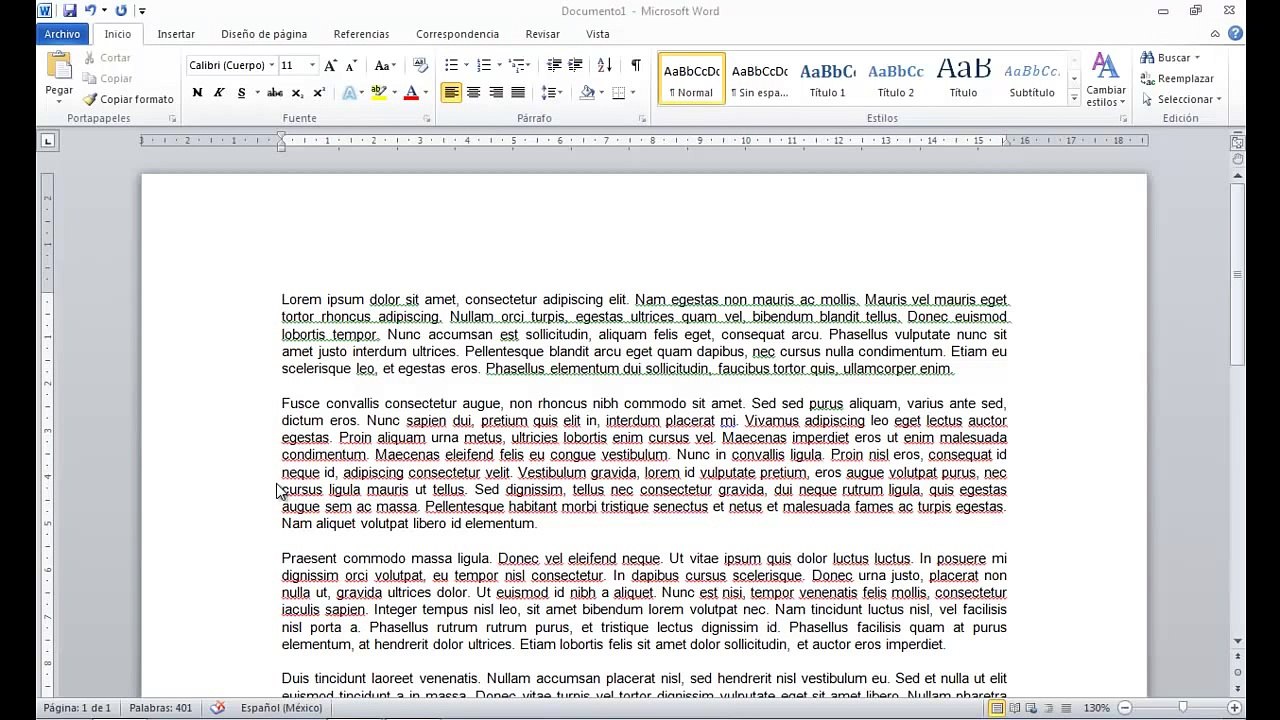1280x720 pixels.
Task: Switch to the Diseño de página tab
Action: 264,34
